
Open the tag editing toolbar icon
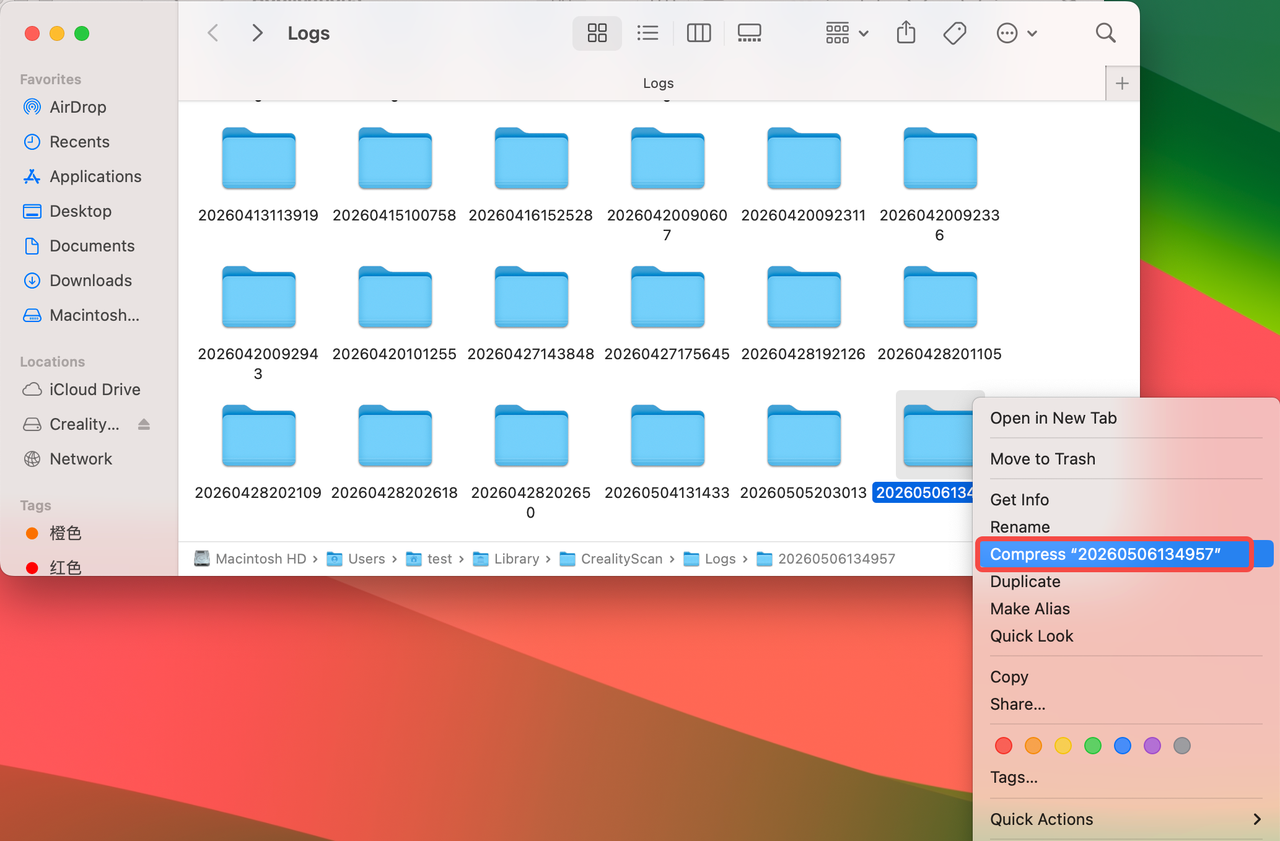[x=955, y=33]
